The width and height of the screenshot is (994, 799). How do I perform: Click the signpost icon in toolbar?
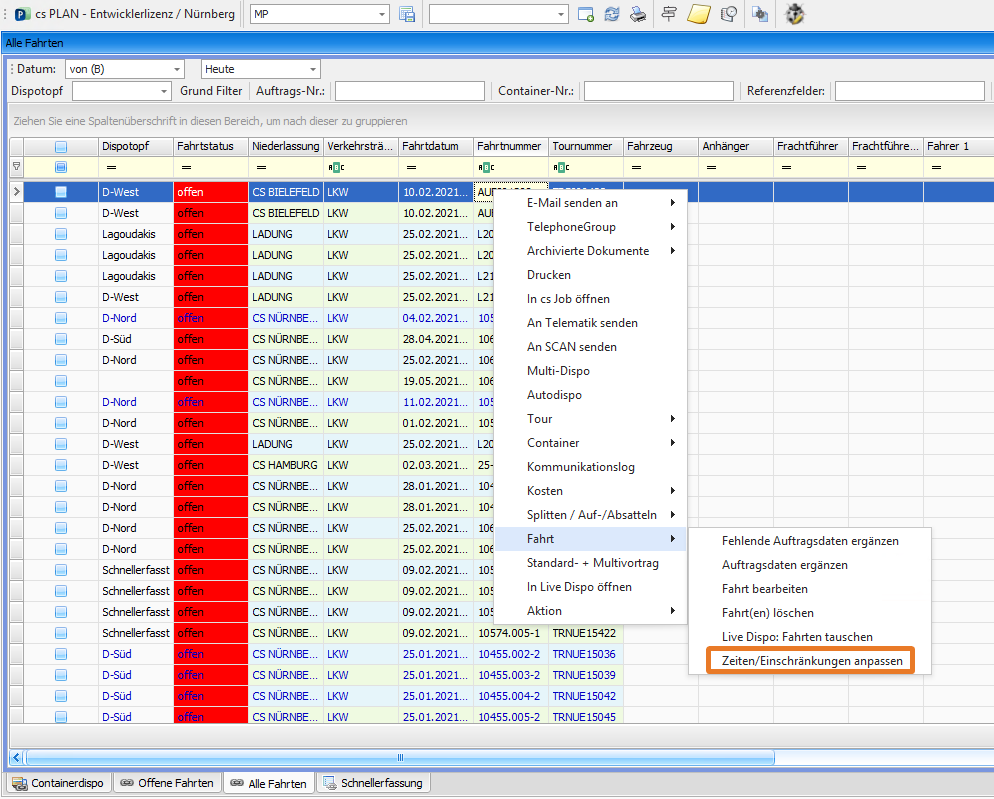pyautogui.click(x=669, y=14)
